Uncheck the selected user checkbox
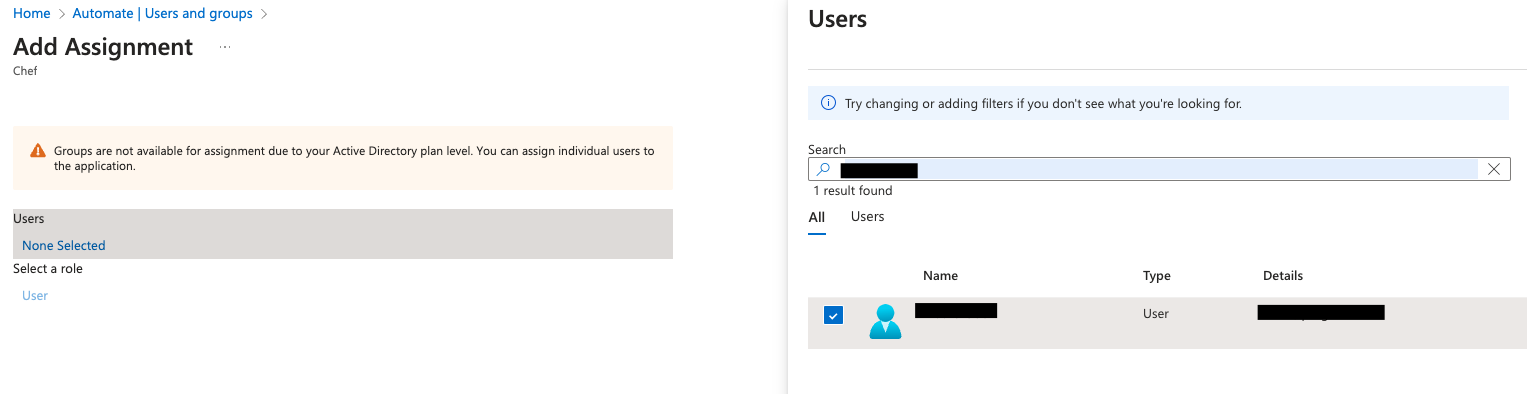Viewport: 1527px width, 394px height. (833, 315)
